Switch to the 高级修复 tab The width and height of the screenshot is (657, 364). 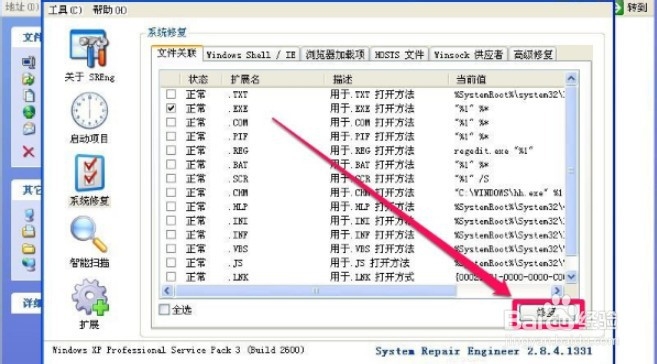[x=533, y=54]
